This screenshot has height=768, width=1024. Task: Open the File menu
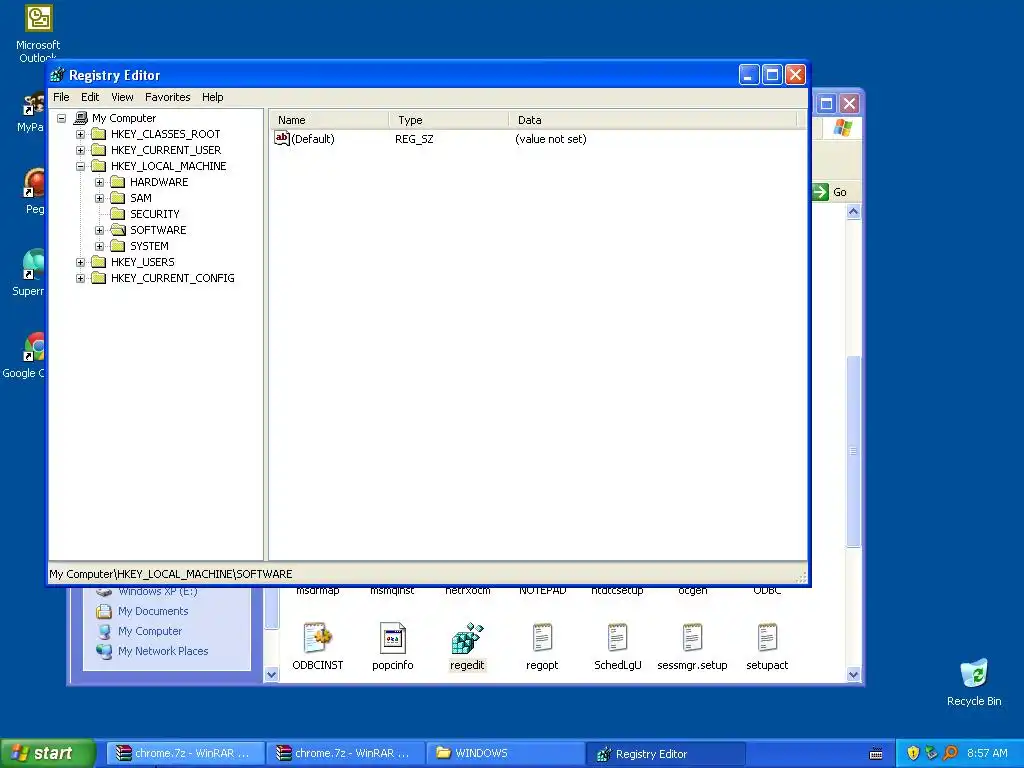point(61,97)
